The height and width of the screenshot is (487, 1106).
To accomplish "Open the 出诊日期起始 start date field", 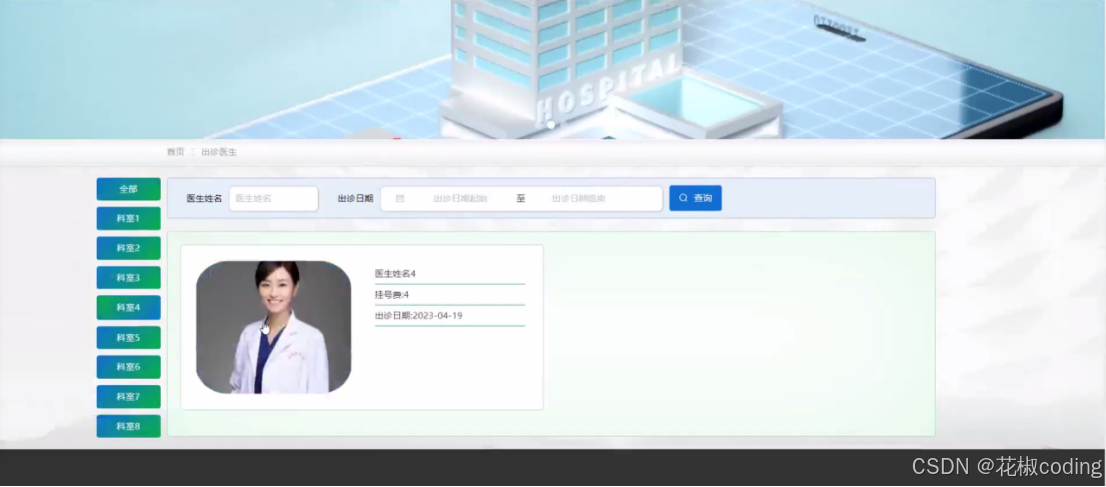I will [460, 198].
